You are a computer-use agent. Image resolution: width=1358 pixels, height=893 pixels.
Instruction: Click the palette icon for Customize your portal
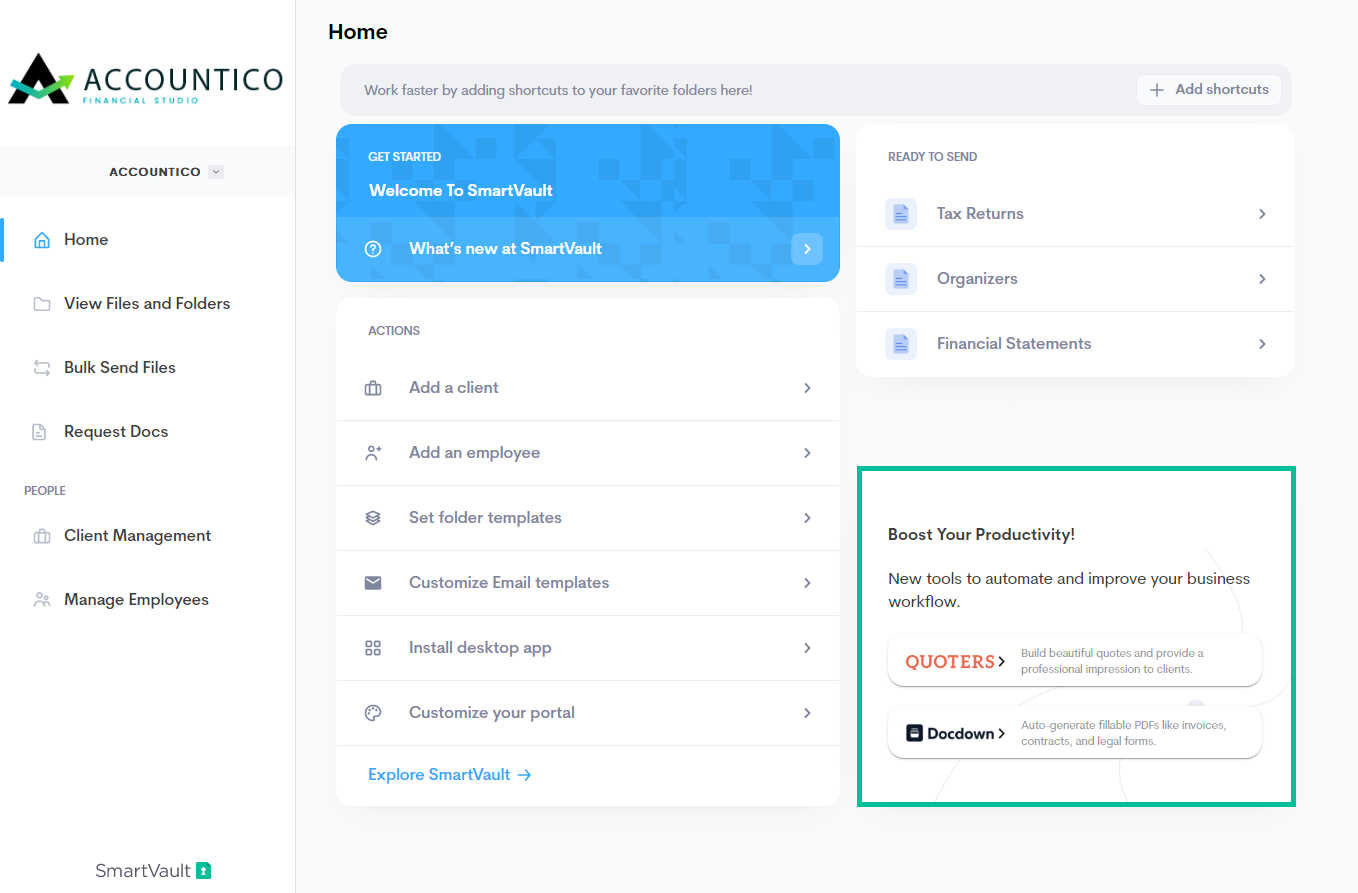[373, 713]
